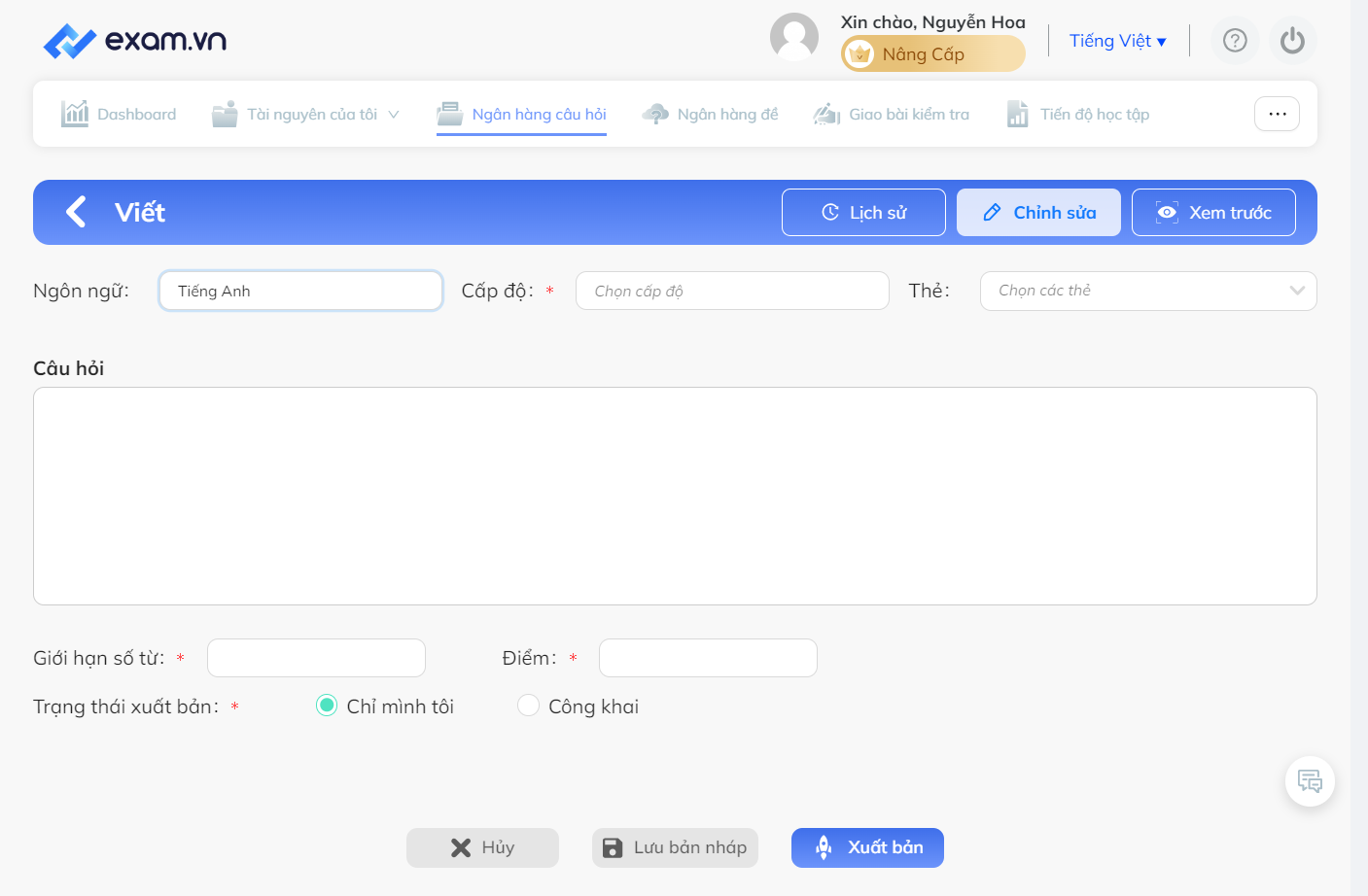Image resolution: width=1368 pixels, height=896 pixels.
Task: Open the 'Chọn cấp độ' level dropdown
Action: click(x=732, y=291)
